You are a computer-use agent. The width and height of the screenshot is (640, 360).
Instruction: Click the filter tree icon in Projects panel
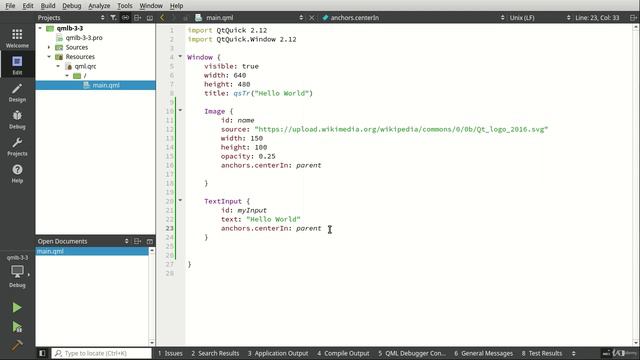[113, 18]
